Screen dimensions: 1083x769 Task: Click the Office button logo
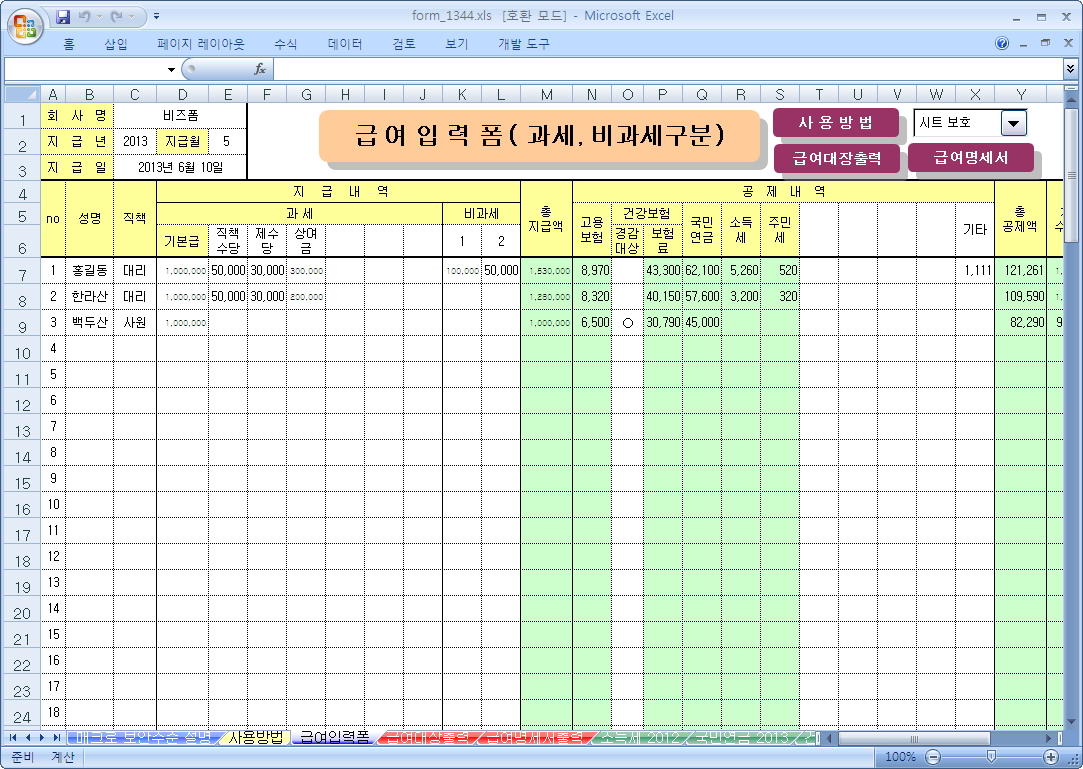click(25, 23)
